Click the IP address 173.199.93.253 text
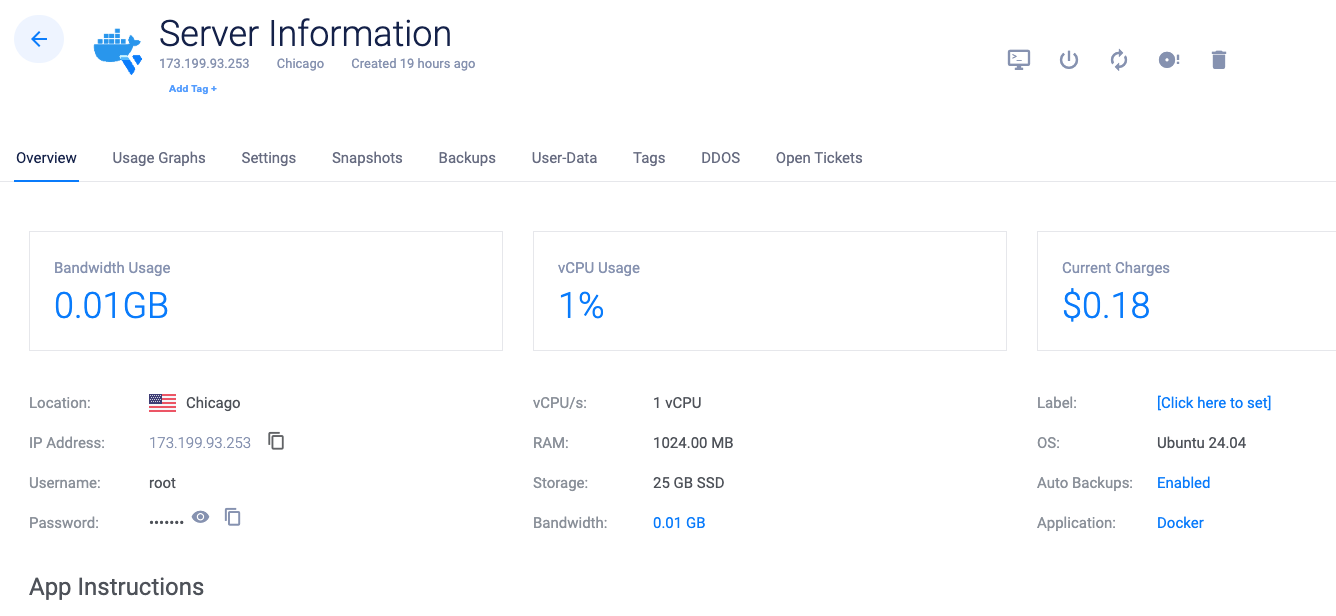 pos(200,443)
